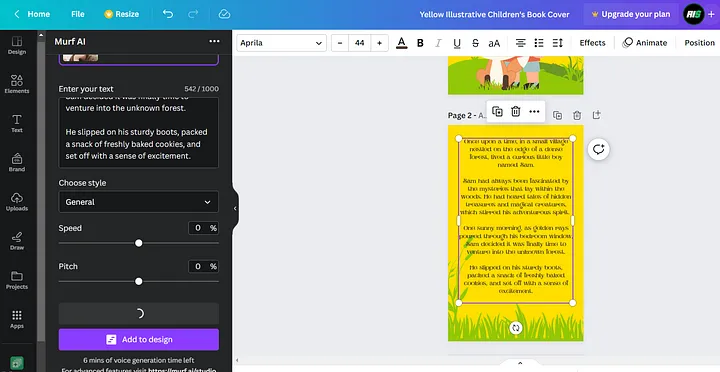Open the File menu
Screen dimensions: 720x372
point(78,14)
